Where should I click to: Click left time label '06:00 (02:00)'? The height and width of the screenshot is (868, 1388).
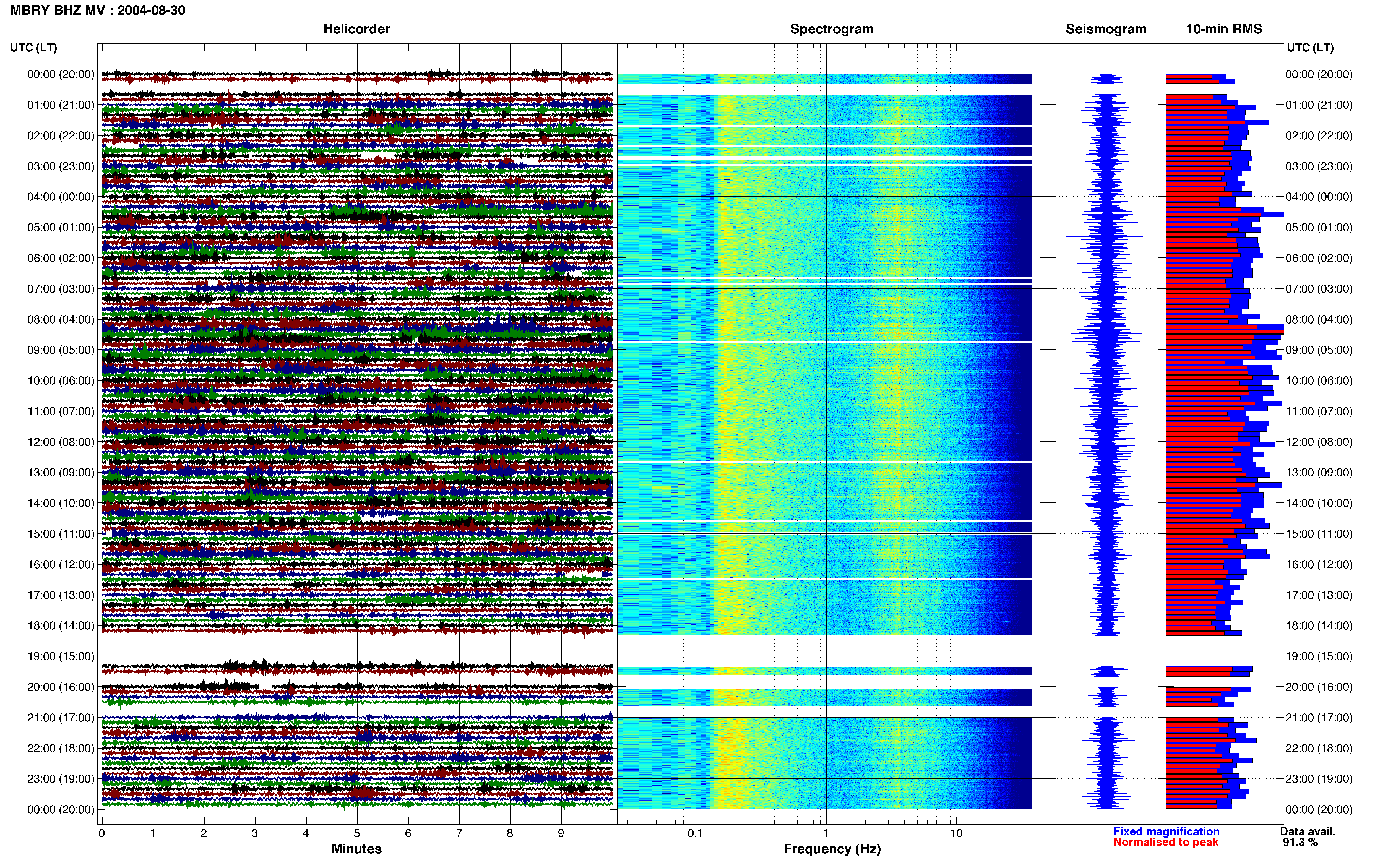pos(61,258)
